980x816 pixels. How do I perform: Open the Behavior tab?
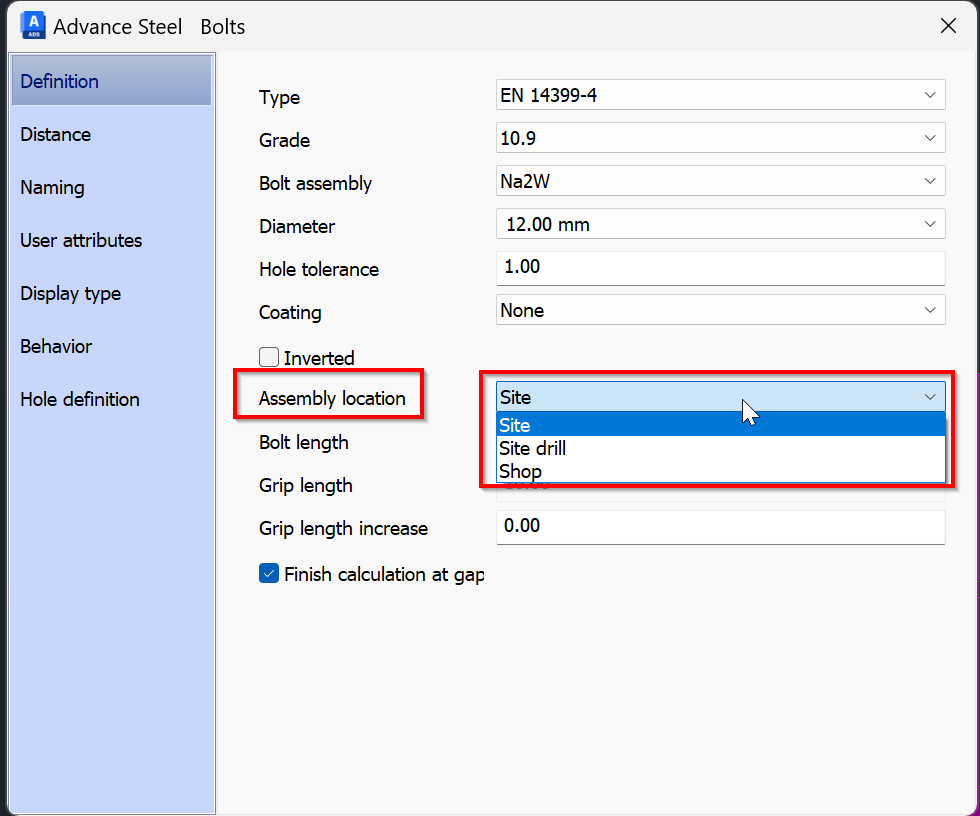(56, 346)
